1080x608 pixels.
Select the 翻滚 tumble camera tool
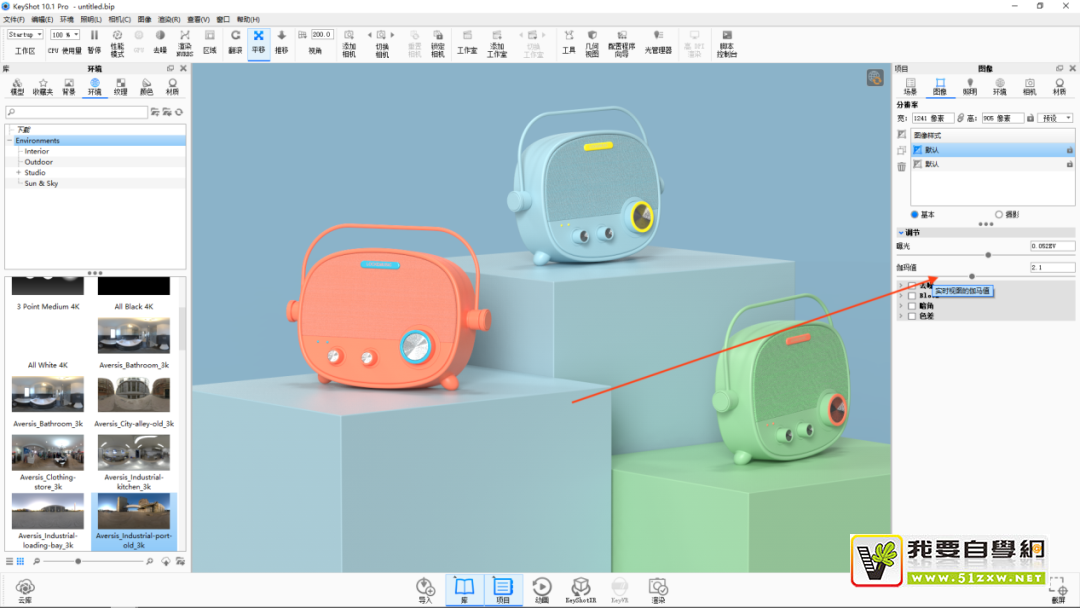tap(236, 42)
